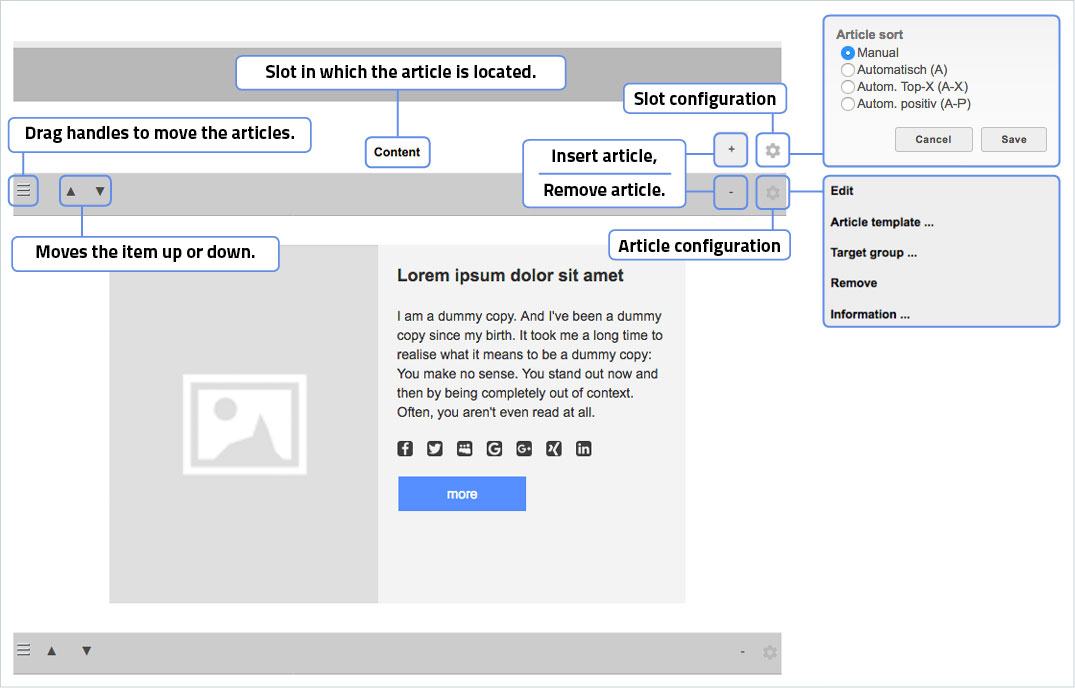1075x688 pixels.
Task: Click the article placeholder image
Action: pyautogui.click(x=244, y=424)
